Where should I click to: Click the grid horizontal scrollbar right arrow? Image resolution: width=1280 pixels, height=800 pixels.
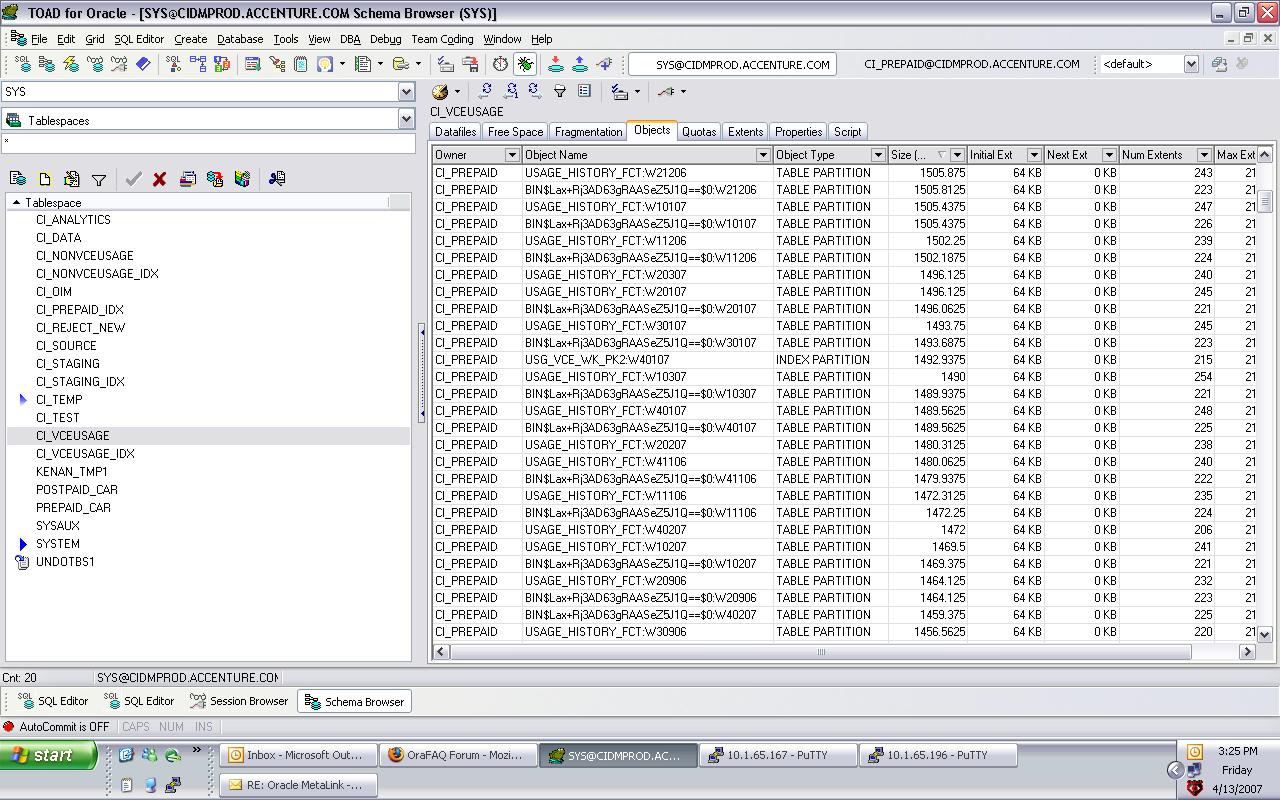[1247, 651]
